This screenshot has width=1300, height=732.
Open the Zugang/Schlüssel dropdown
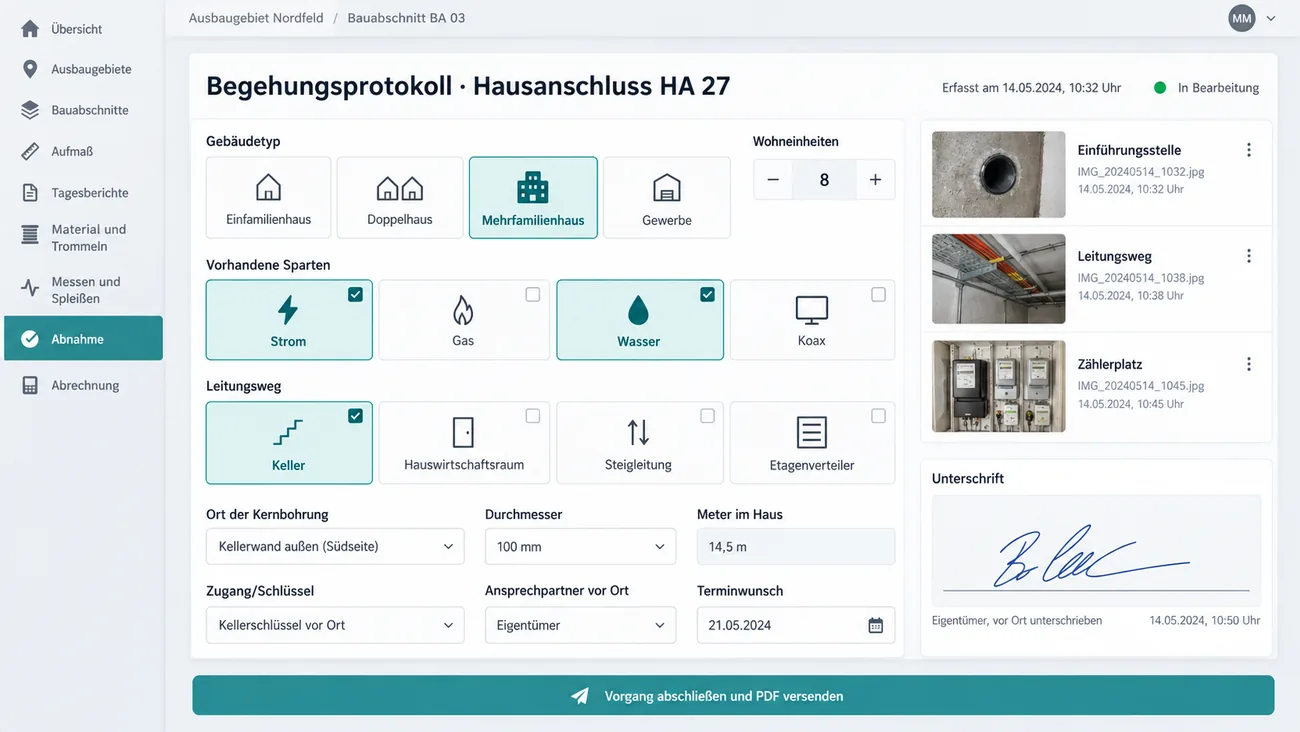coord(335,625)
